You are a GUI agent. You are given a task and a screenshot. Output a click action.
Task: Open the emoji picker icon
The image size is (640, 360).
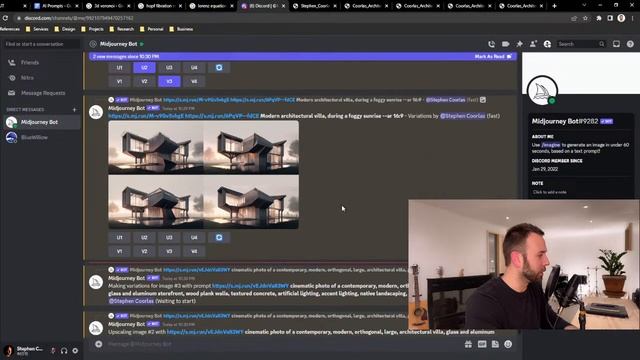pos(508,344)
